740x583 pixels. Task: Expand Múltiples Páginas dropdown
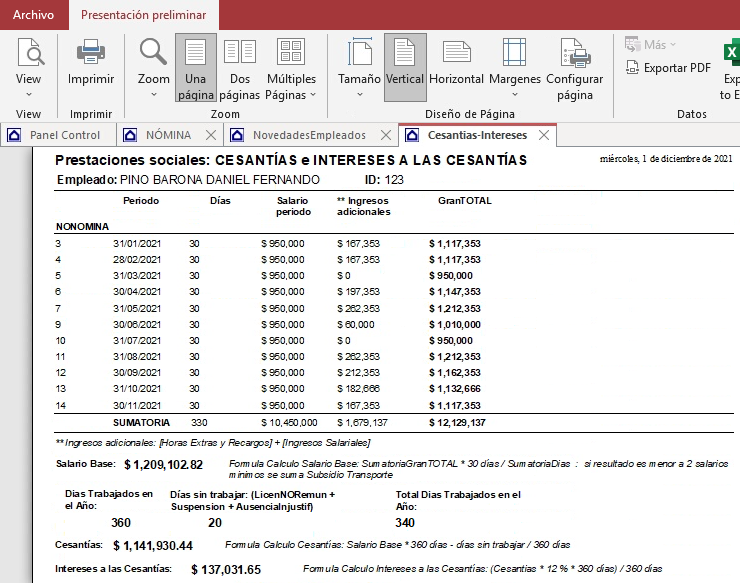click(313, 95)
